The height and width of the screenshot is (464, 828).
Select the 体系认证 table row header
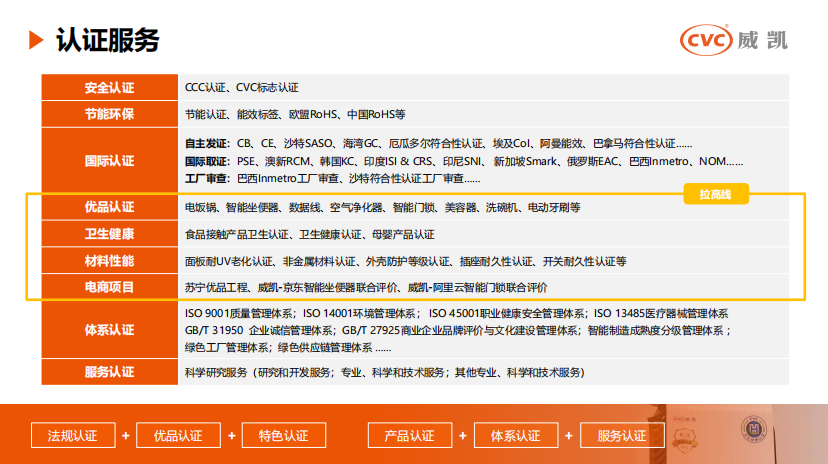(x=109, y=330)
